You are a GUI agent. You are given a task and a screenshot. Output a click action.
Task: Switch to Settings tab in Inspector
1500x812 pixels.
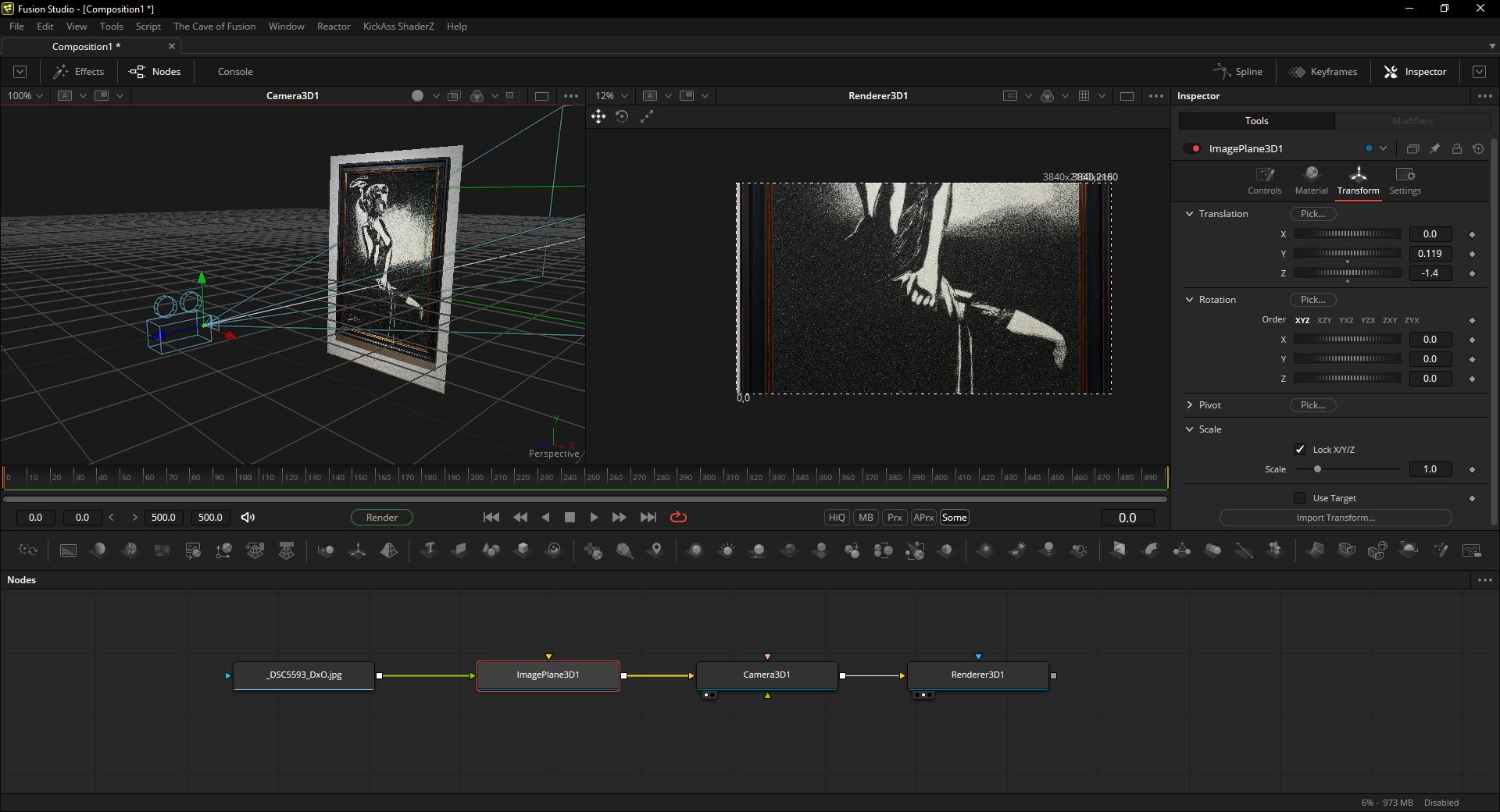[1405, 180]
